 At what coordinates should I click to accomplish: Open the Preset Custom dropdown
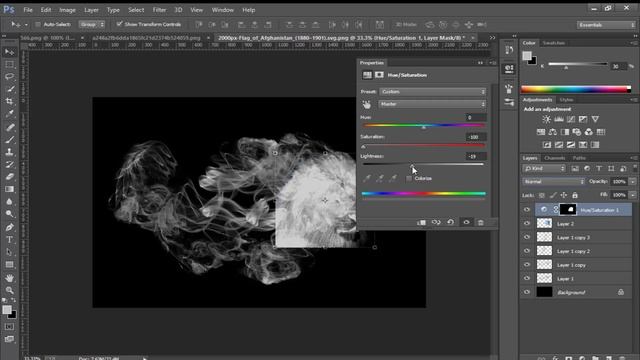tap(433, 92)
